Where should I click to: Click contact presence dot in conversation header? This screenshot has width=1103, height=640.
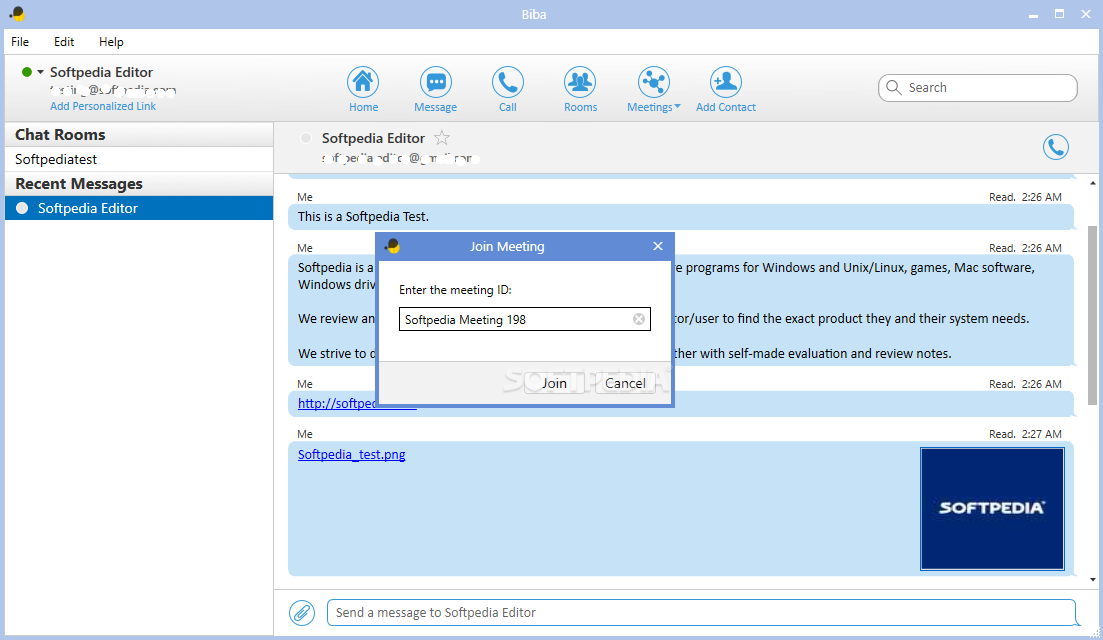tap(305, 138)
